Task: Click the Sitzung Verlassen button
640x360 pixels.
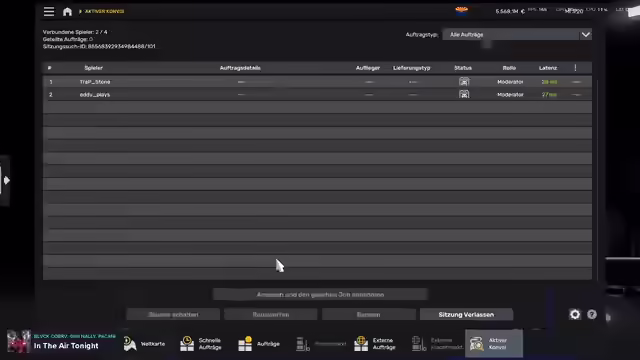Action: click(x=466, y=315)
